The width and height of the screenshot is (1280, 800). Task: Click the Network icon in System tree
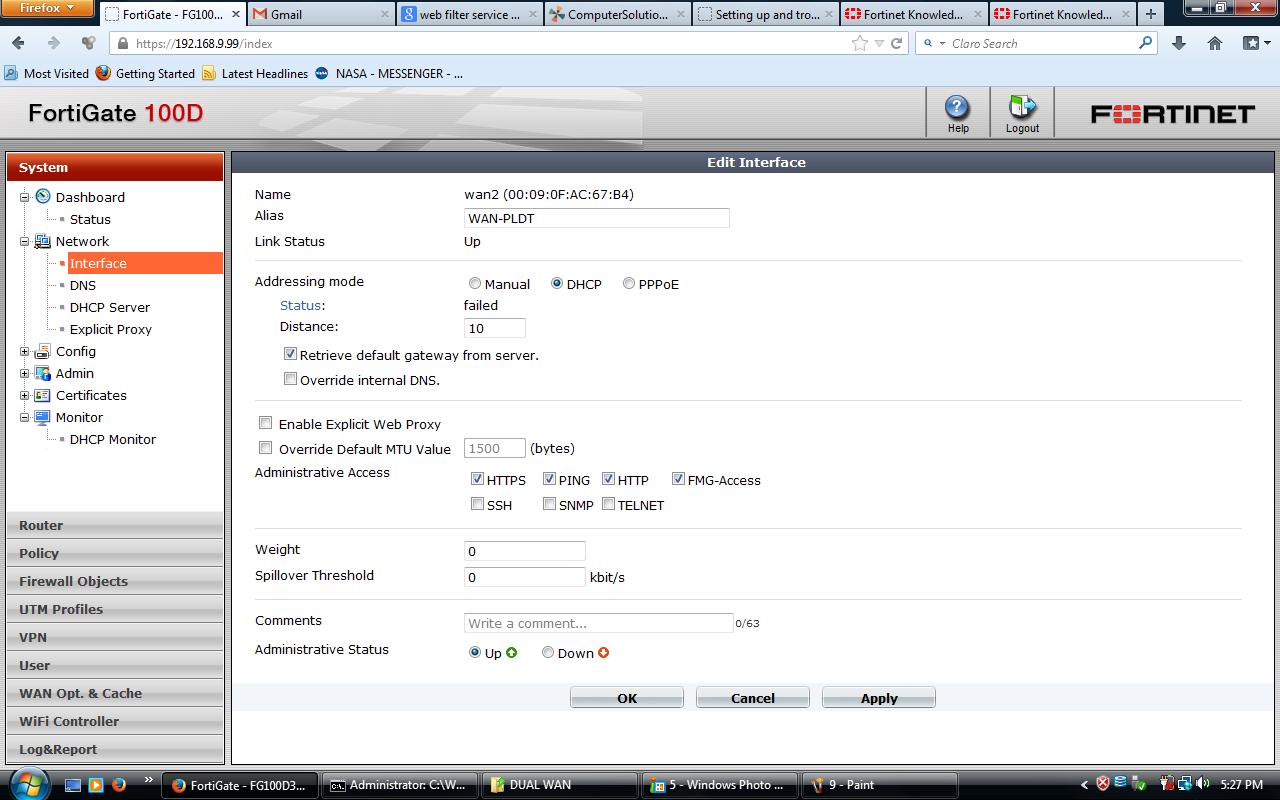tap(43, 241)
